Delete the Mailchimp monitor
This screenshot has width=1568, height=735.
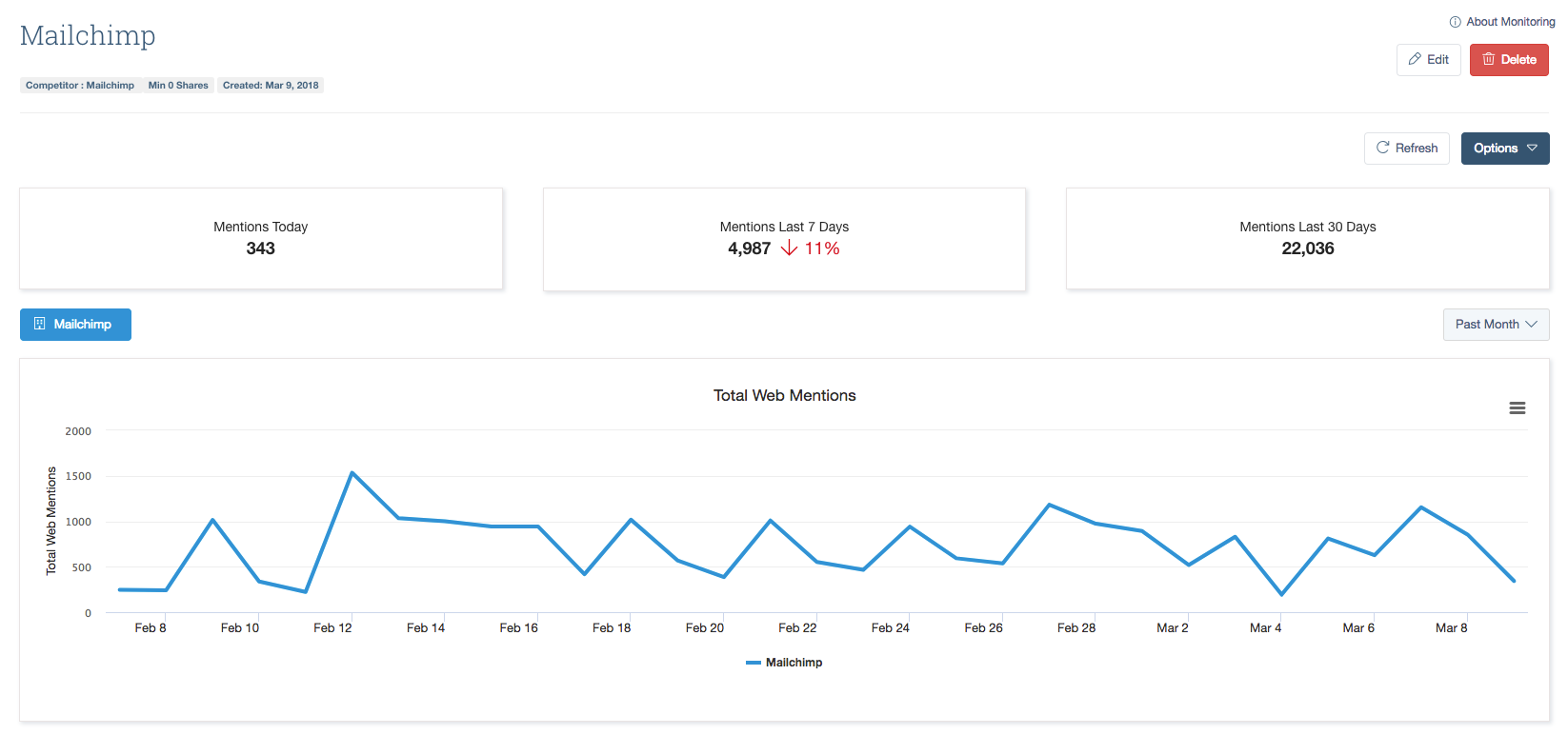coord(1509,59)
